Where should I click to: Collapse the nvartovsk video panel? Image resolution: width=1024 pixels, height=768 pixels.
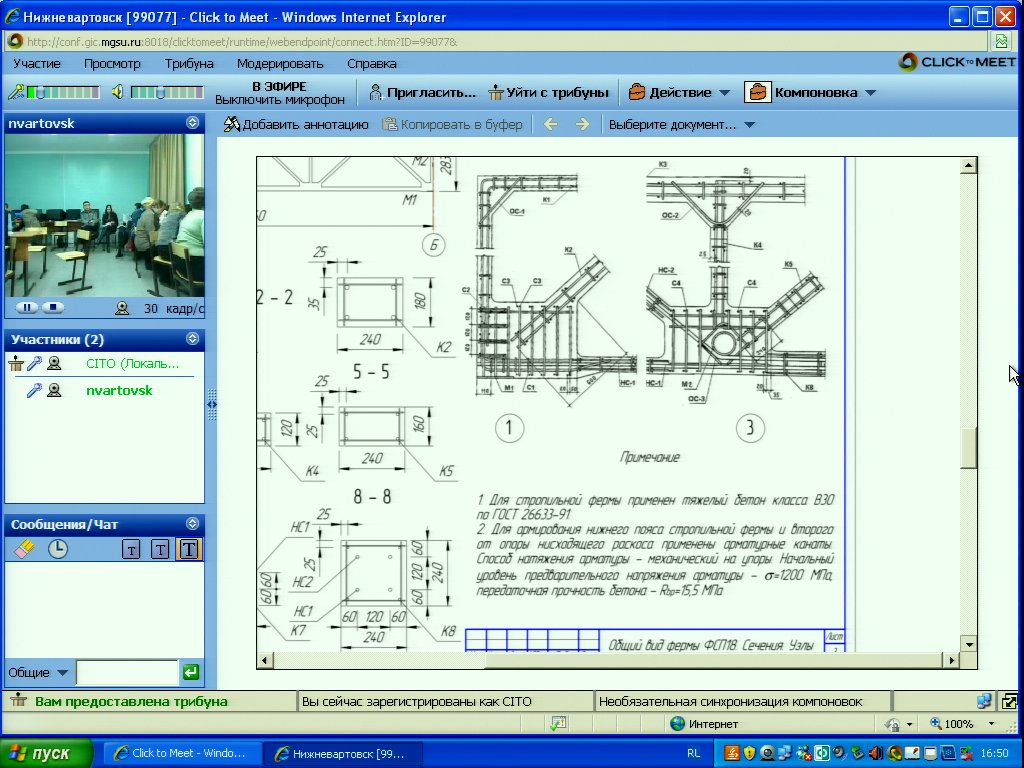pos(192,123)
